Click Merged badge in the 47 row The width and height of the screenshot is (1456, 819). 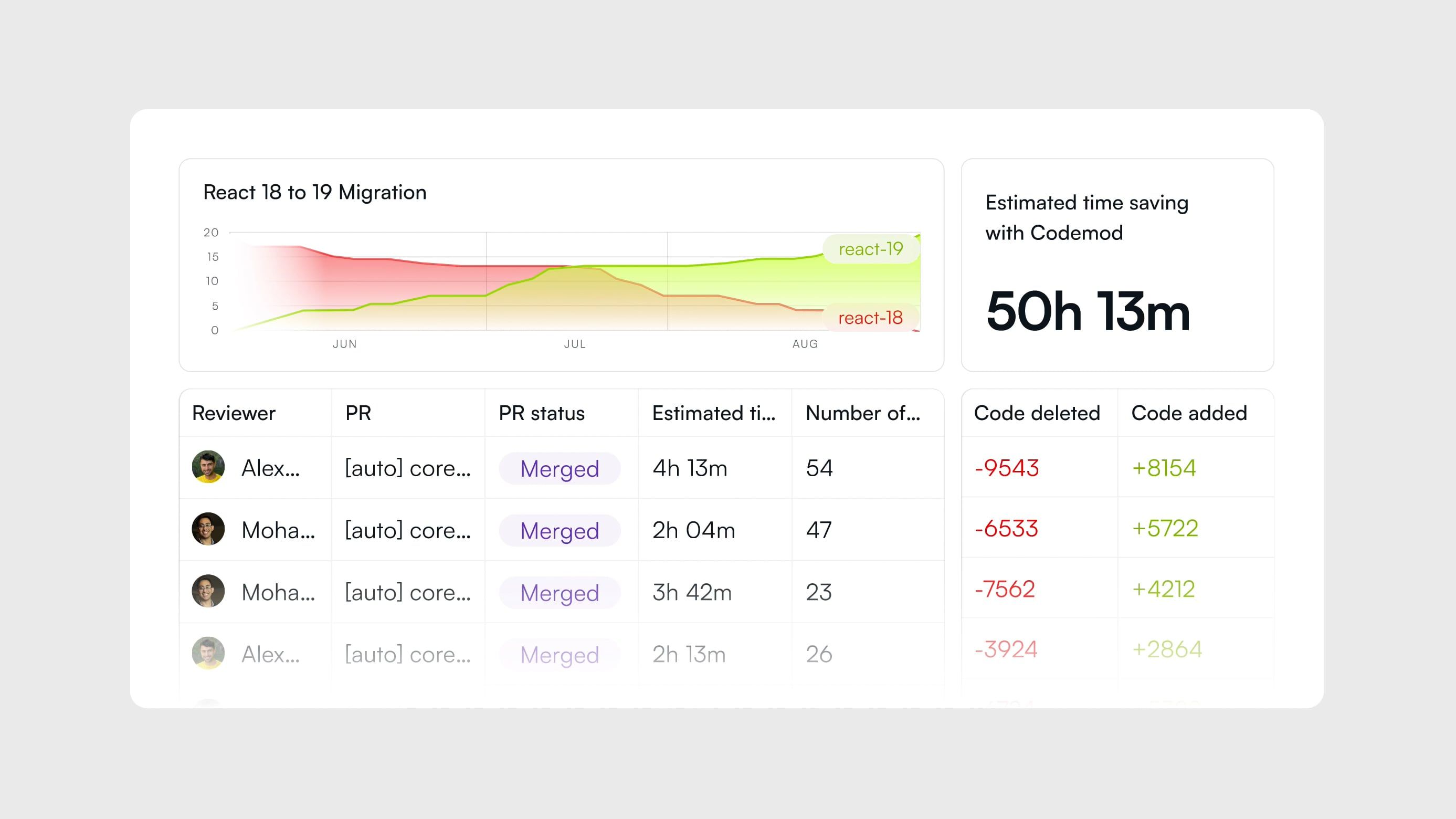[x=560, y=531]
